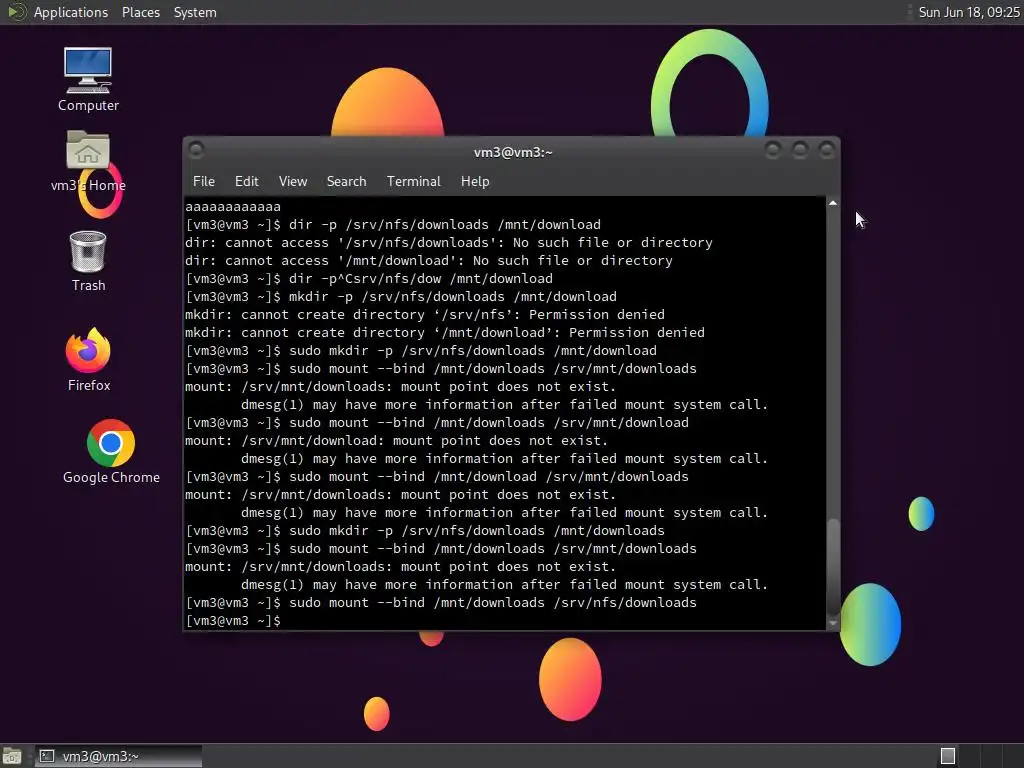Open the Places menu
This screenshot has height=768, width=1024.
point(140,12)
